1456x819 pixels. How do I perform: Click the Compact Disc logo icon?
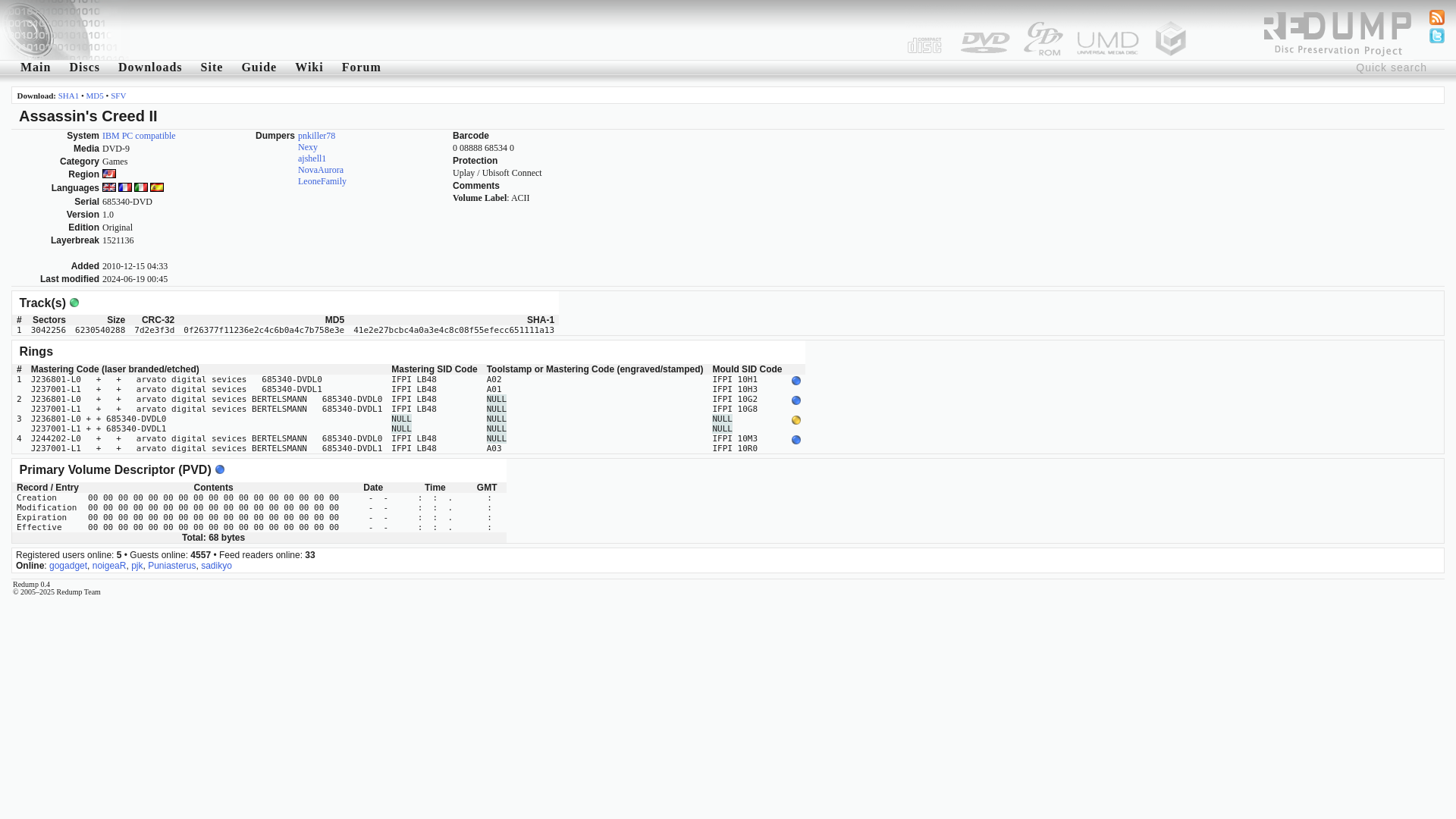click(x=924, y=45)
